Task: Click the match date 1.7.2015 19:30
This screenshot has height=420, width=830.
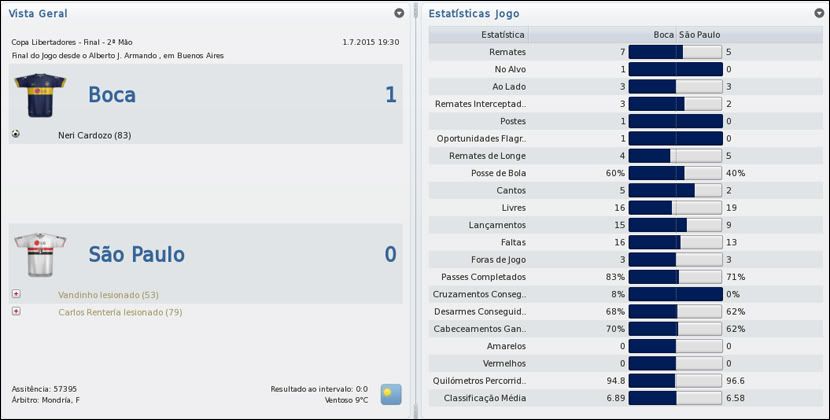Action: pos(371,42)
